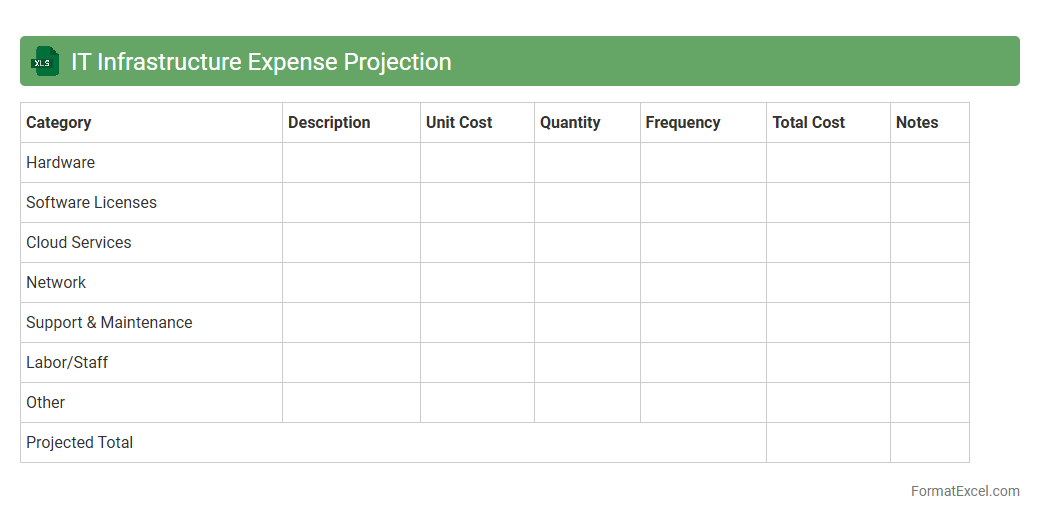The width and height of the screenshot is (1040, 520).
Task: Click the Network category cell
Action: (x=56, y=283)
